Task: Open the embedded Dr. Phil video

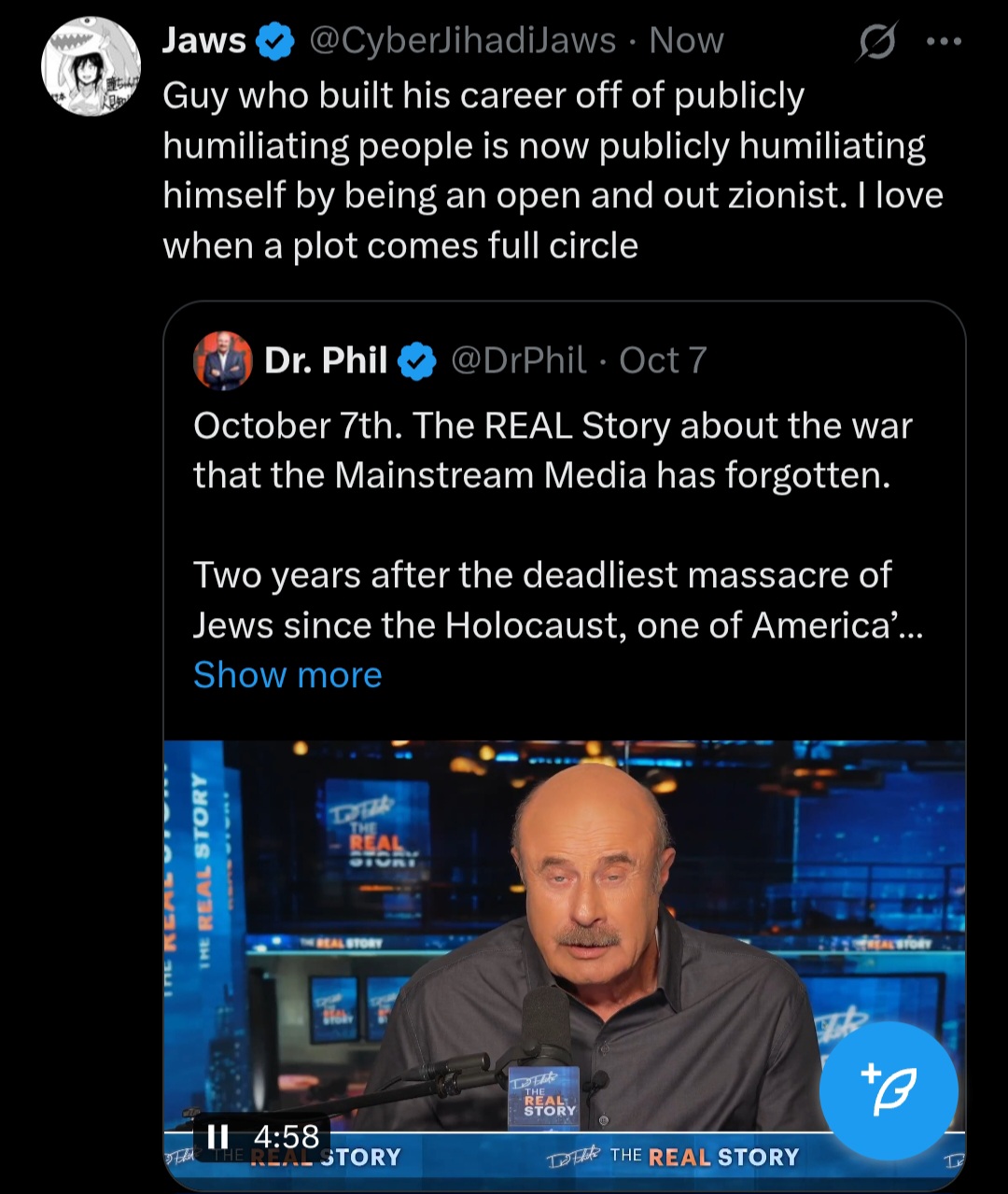Action: tap(564, 934)
